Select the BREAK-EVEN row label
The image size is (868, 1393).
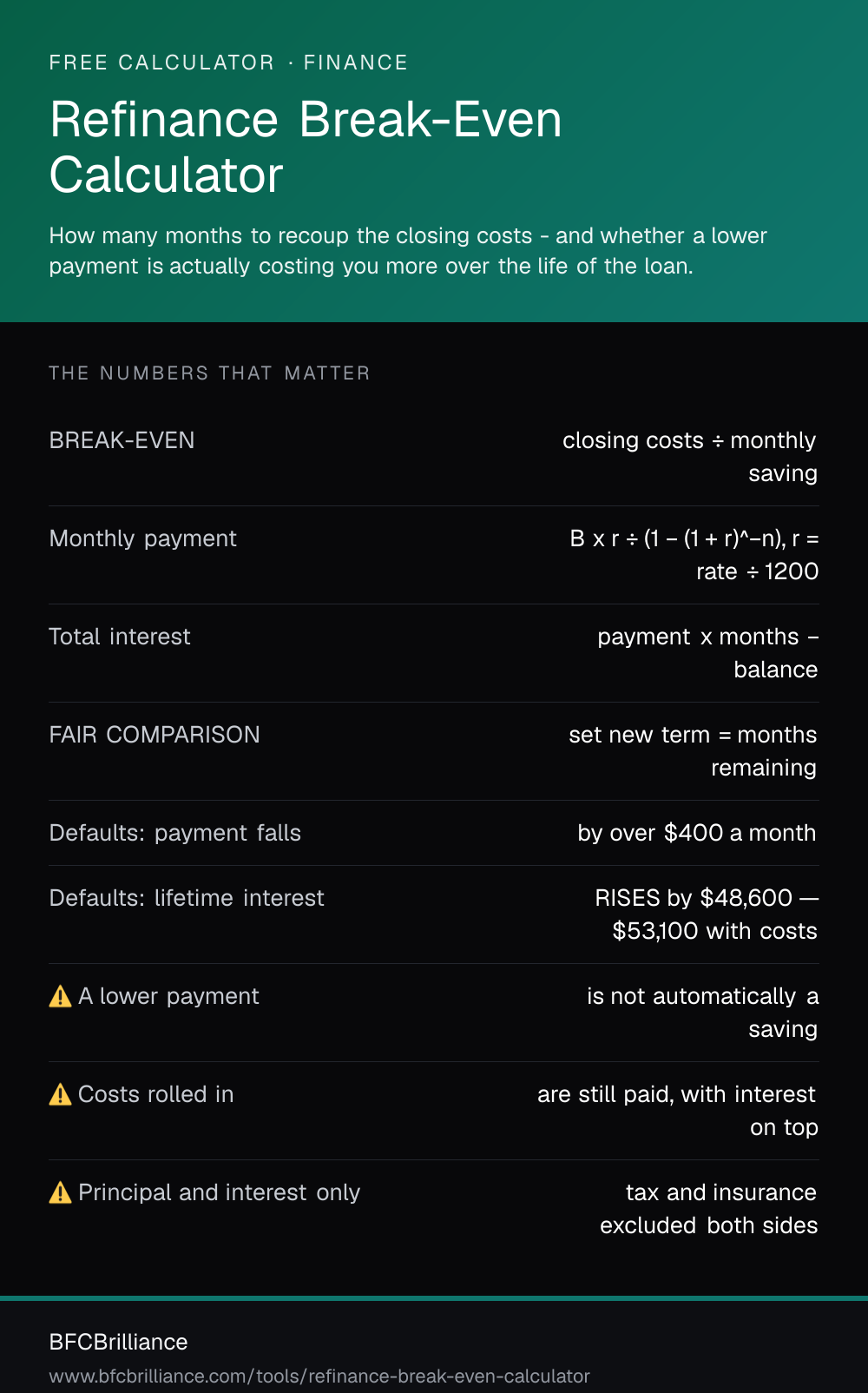click(x=122, y=440)
